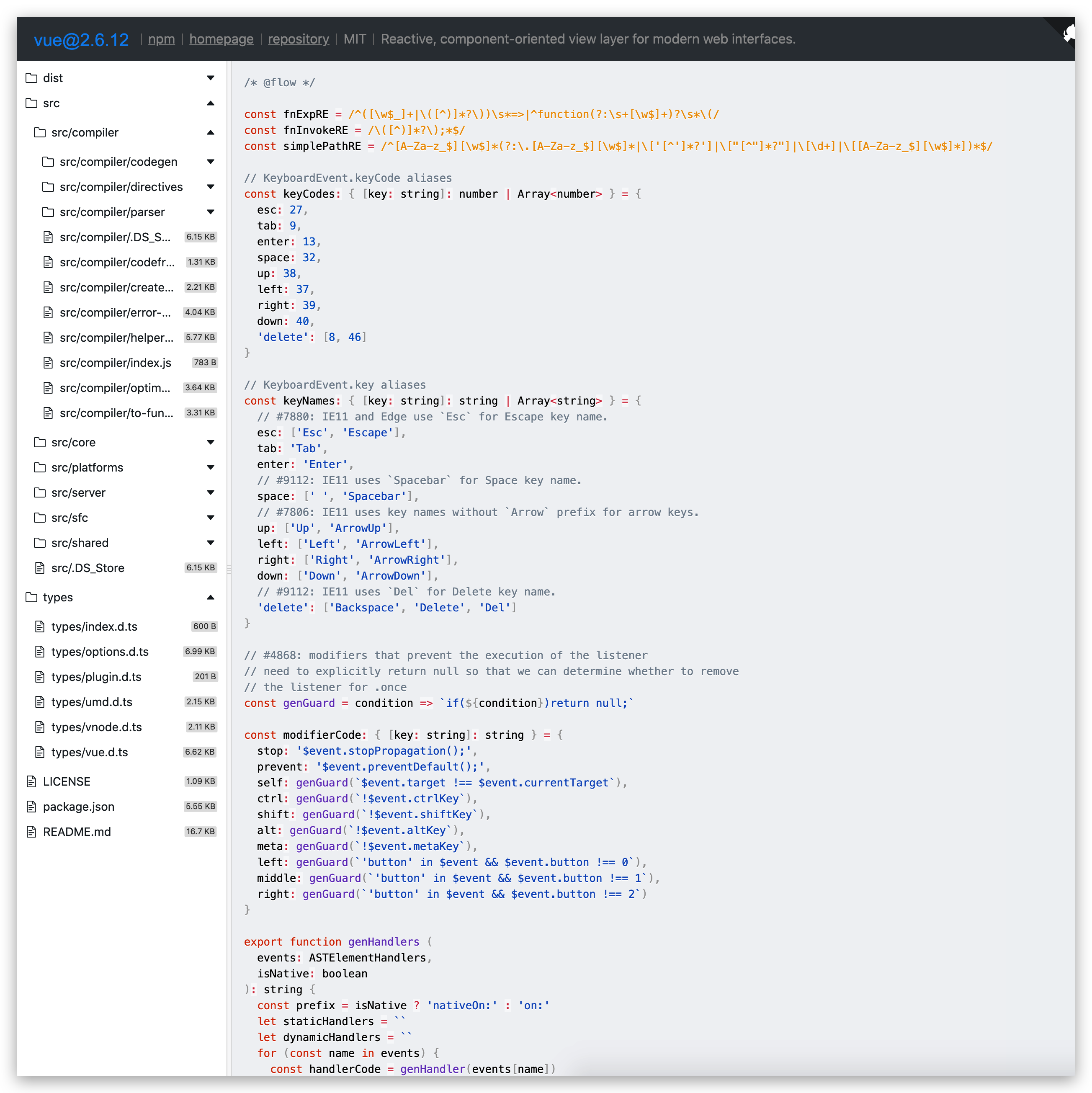Click the sidebar resize divider handle
Image resolution: width=1092 pixels, height=1093 pixels.
(229, 569)
